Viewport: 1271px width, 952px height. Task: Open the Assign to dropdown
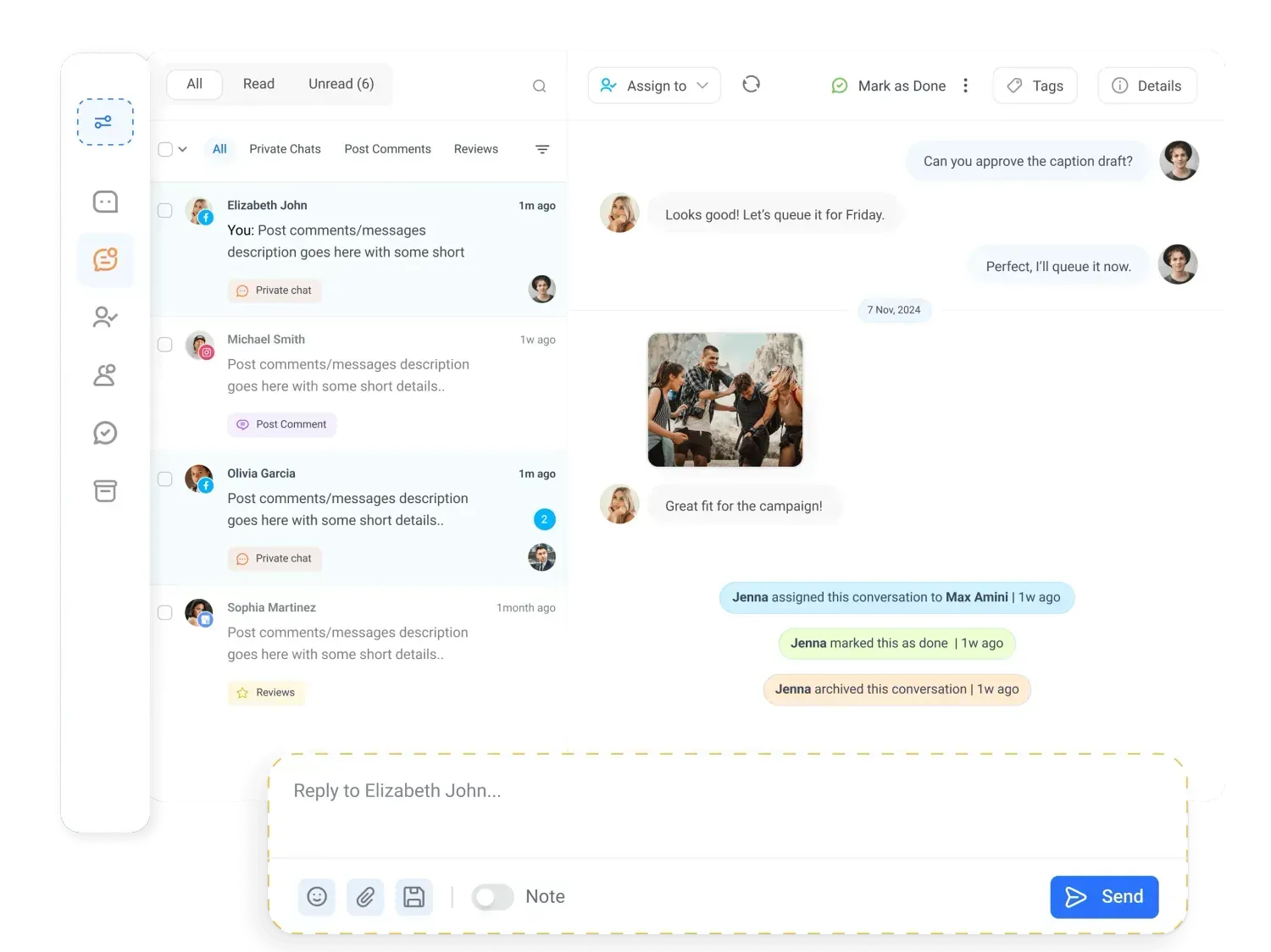(653, 85)
